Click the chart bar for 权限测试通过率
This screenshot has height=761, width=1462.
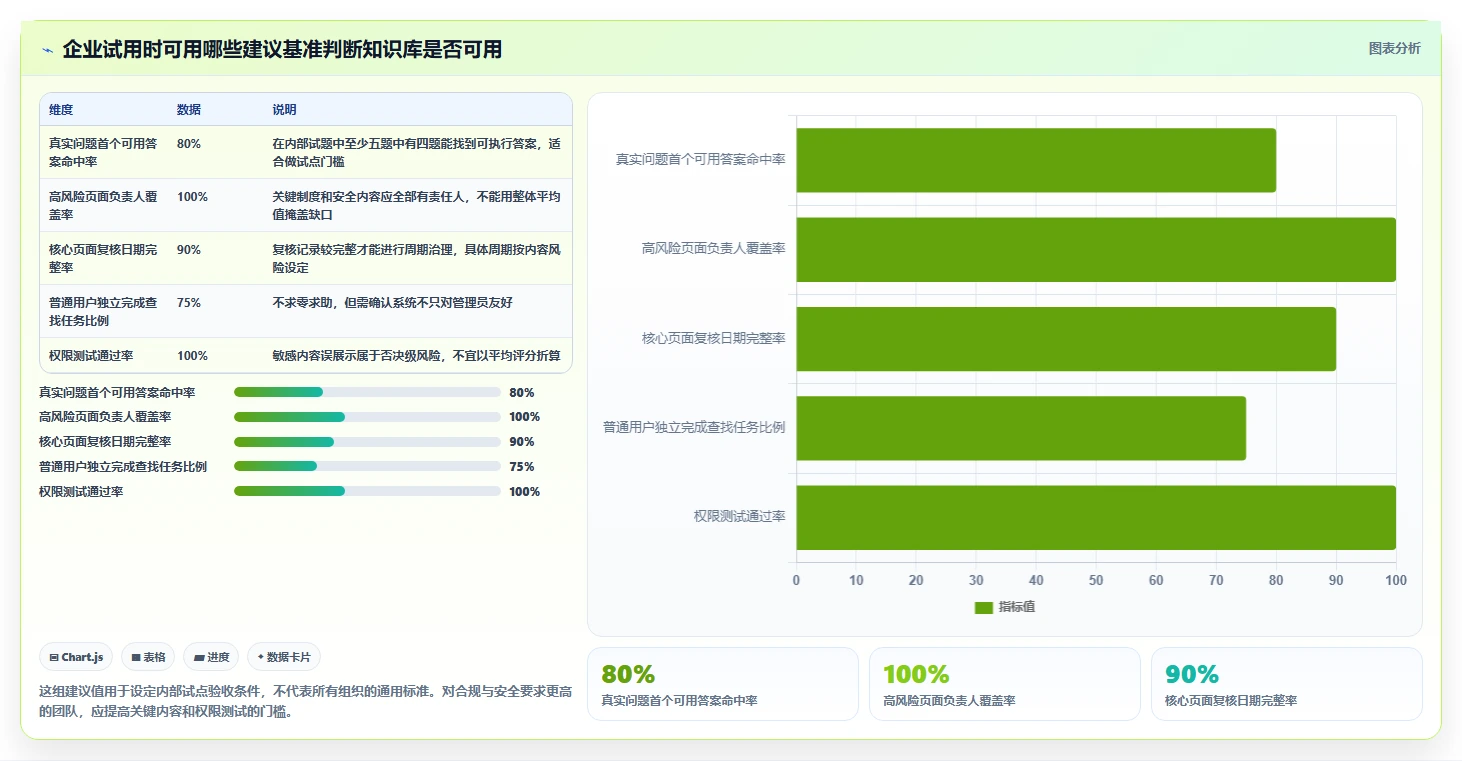pos(1096,517)
